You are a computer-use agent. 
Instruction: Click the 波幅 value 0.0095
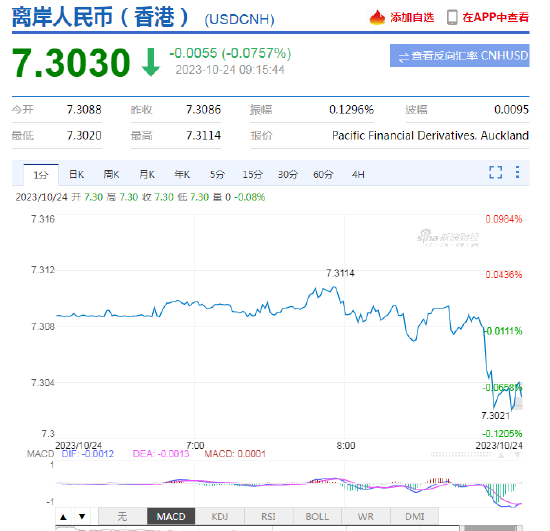[511, 109]
